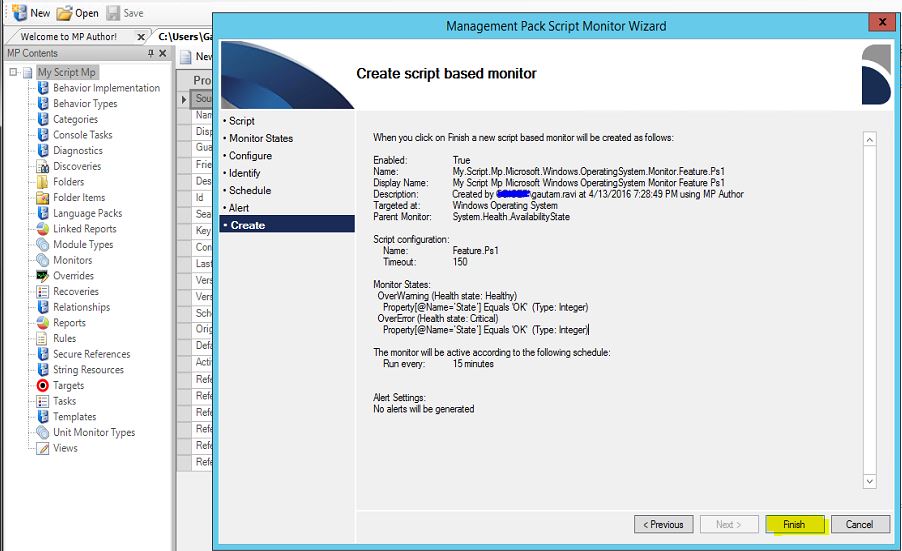
Task: Select the Behavior Types icon
Action: click(43, 104)
